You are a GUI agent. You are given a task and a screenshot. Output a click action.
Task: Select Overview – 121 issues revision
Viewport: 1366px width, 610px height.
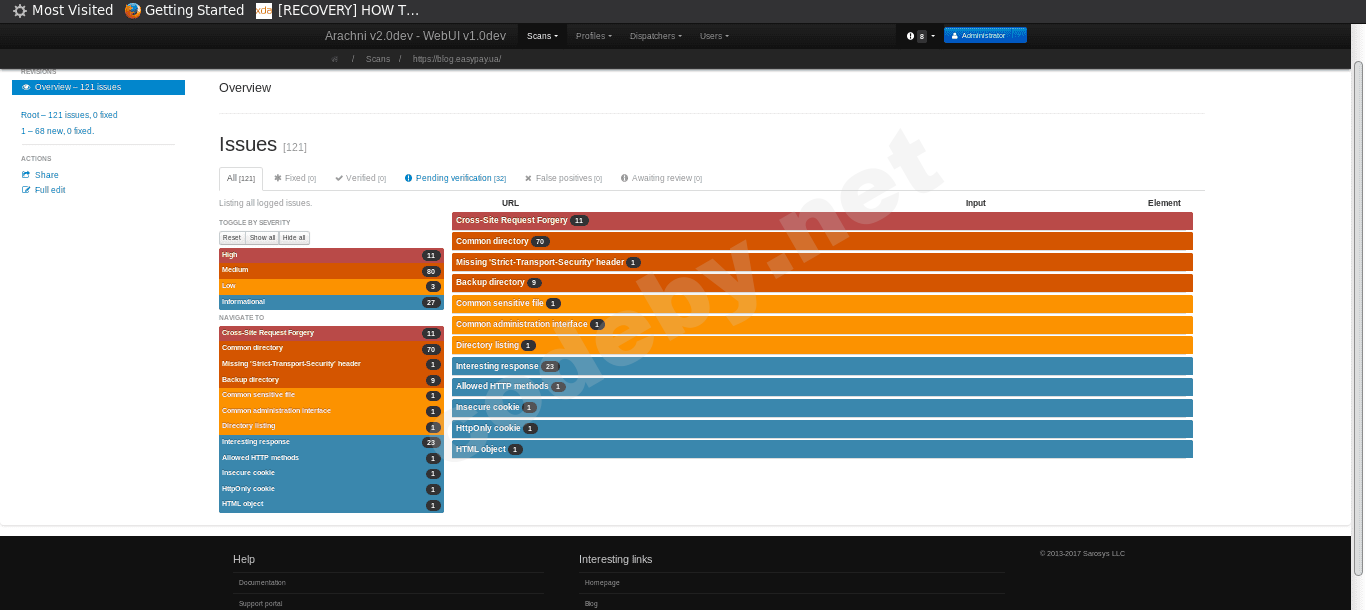(x=98, y=87)
